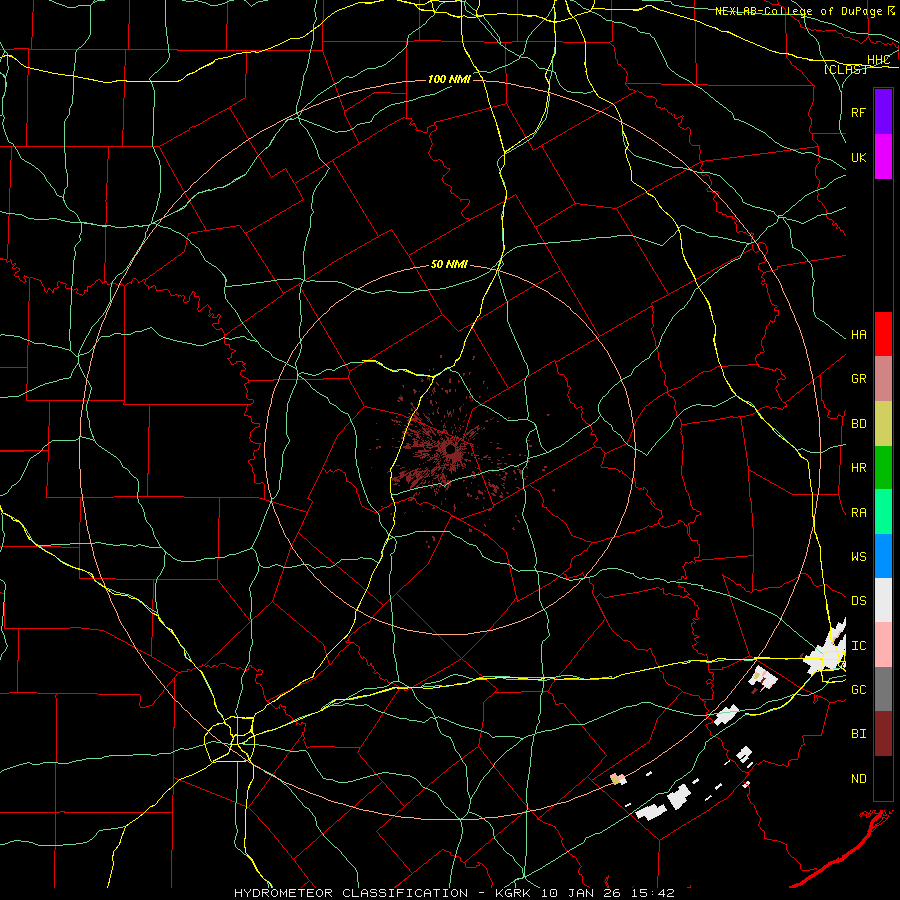Click the HA red legend swatch
Image resolution: width=900 pixels, height=900 pixels.
883,334
